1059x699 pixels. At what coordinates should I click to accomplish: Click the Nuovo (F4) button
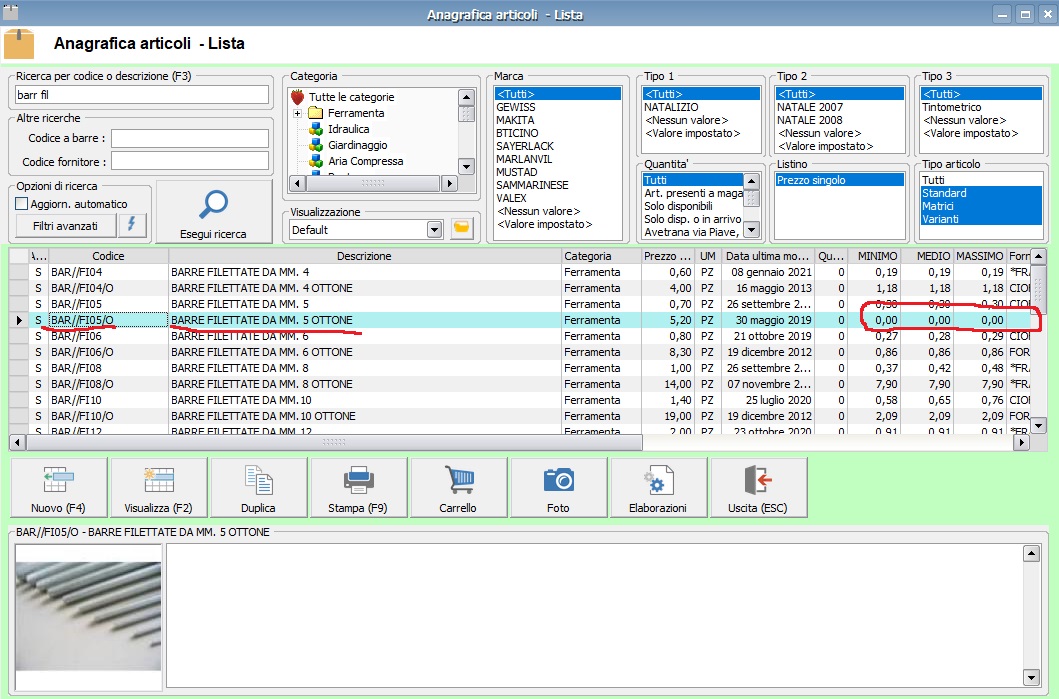(x=58, y=487)
